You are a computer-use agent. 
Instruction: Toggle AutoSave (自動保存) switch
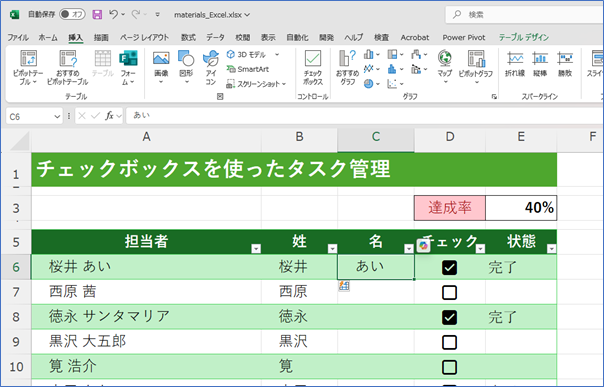72,15
